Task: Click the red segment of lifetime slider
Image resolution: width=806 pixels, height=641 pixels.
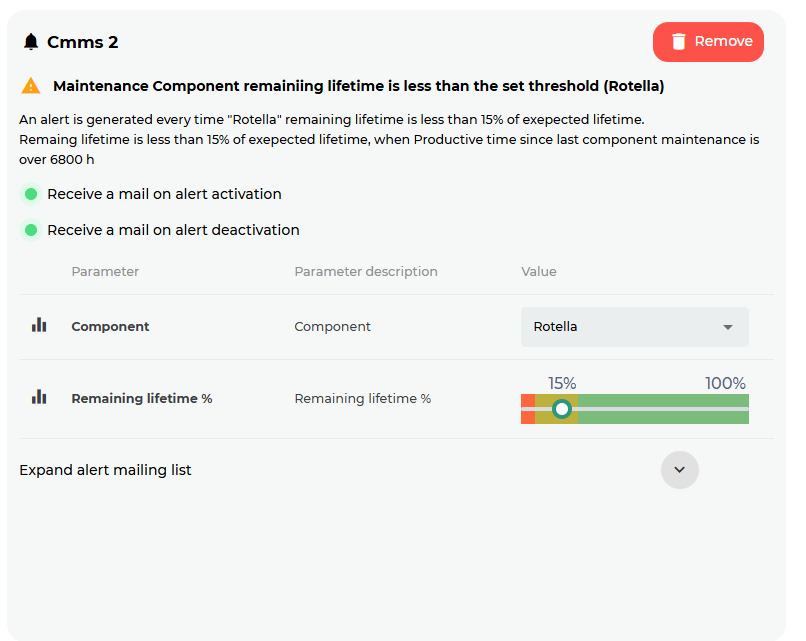Action: (x=528, y=409)
